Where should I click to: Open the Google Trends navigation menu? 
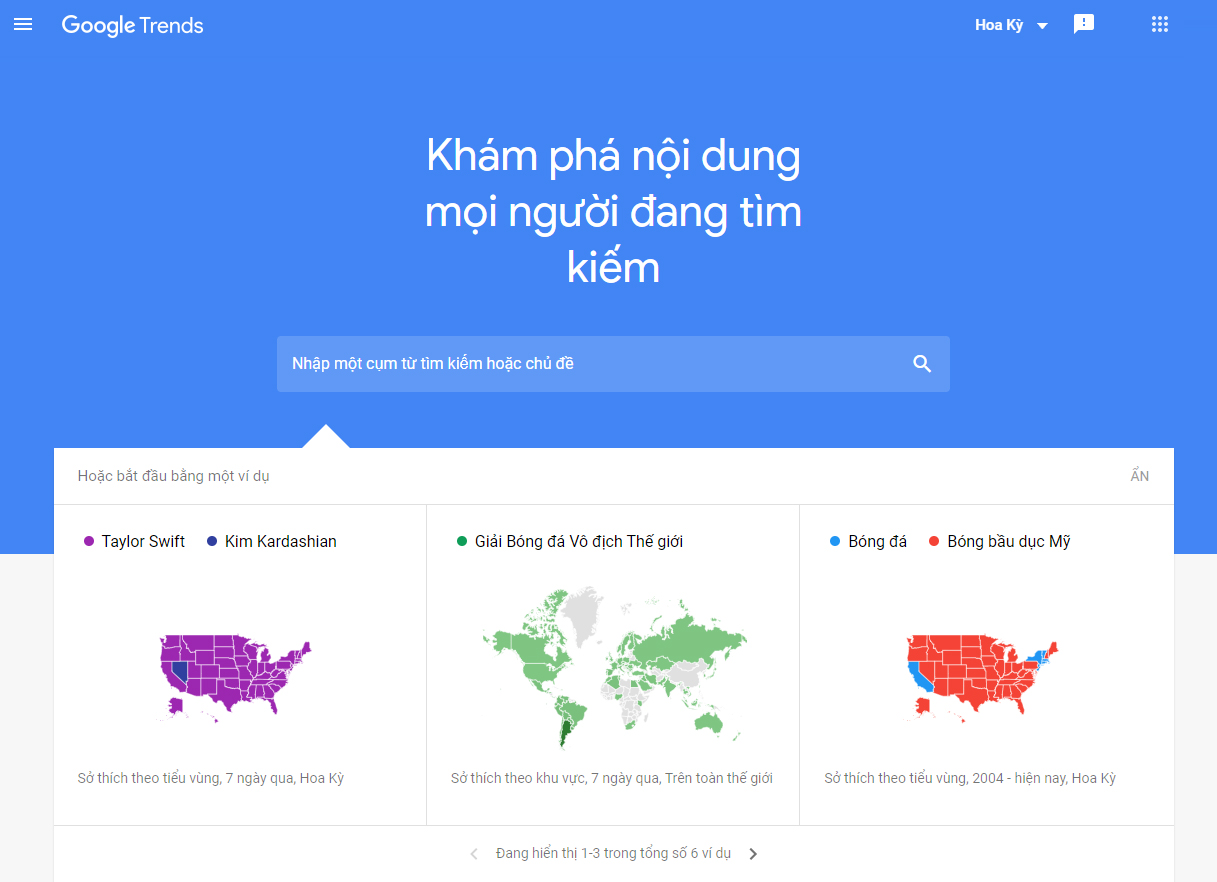[x=23, y=24]
